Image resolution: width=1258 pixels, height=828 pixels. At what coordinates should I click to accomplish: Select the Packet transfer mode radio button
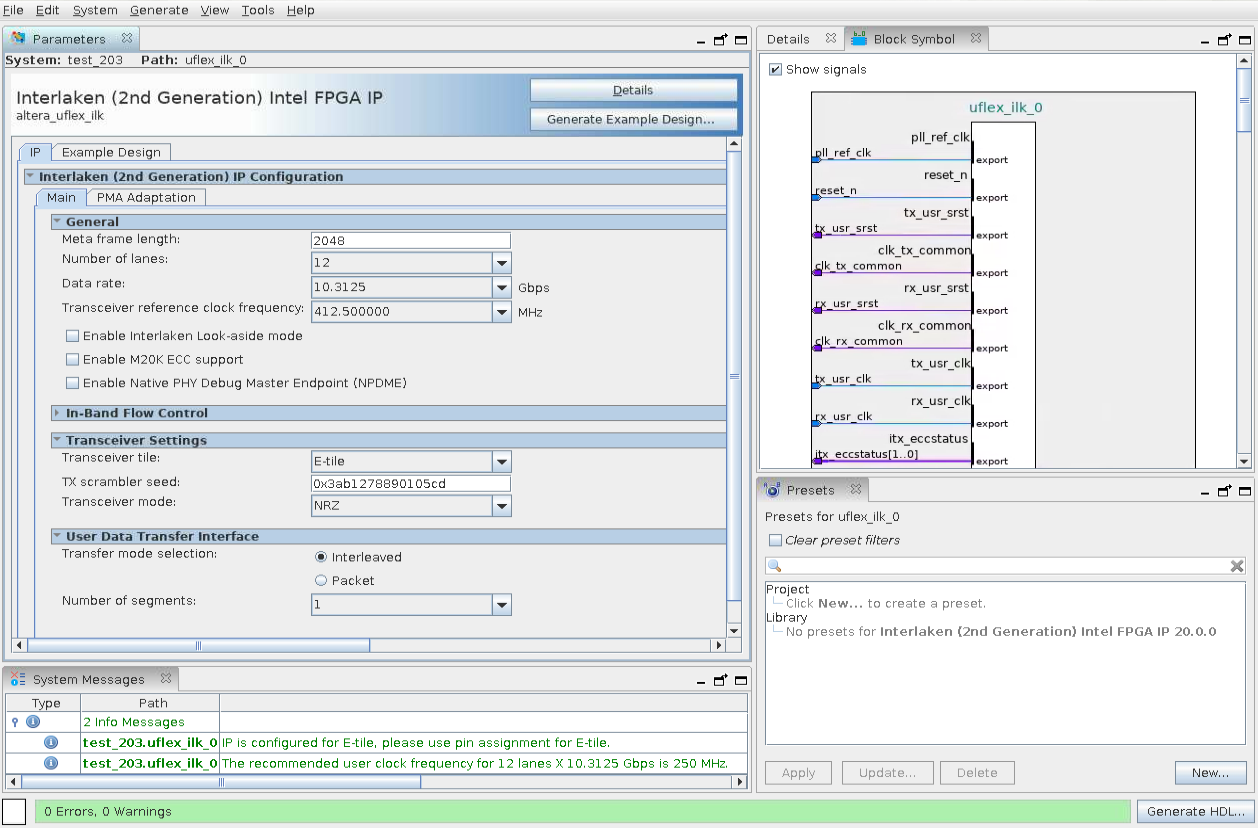(x=321, y=580)
